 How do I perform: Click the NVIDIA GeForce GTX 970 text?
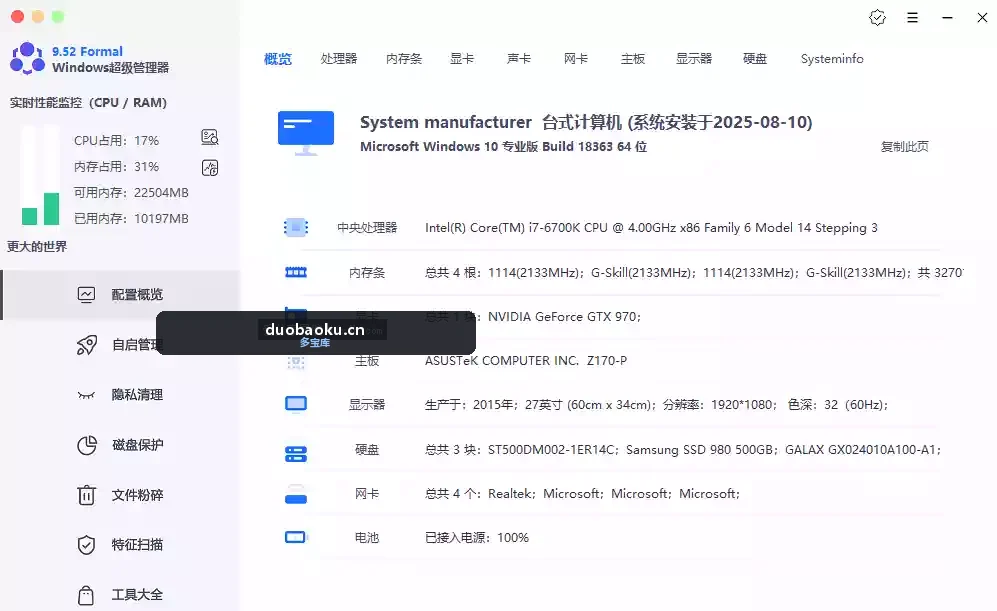565,317
